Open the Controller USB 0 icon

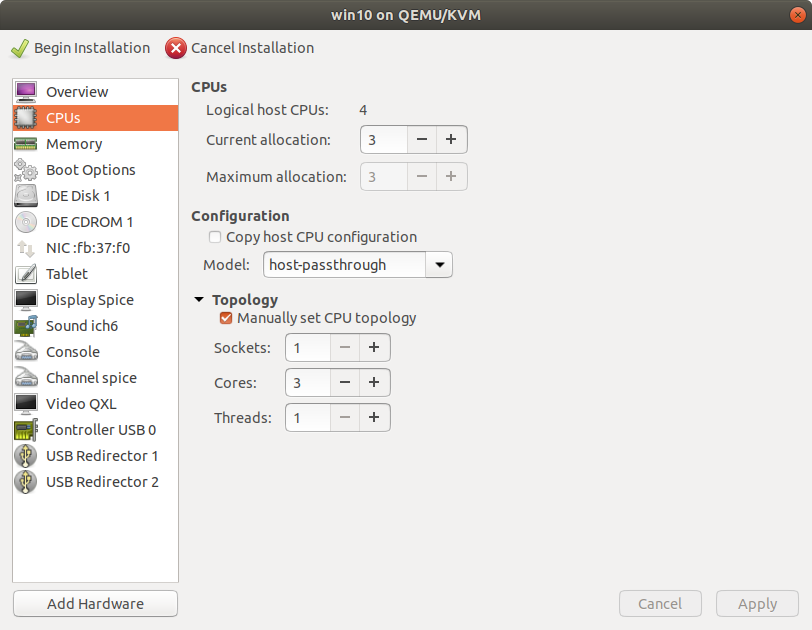click(x=26, y=430)
